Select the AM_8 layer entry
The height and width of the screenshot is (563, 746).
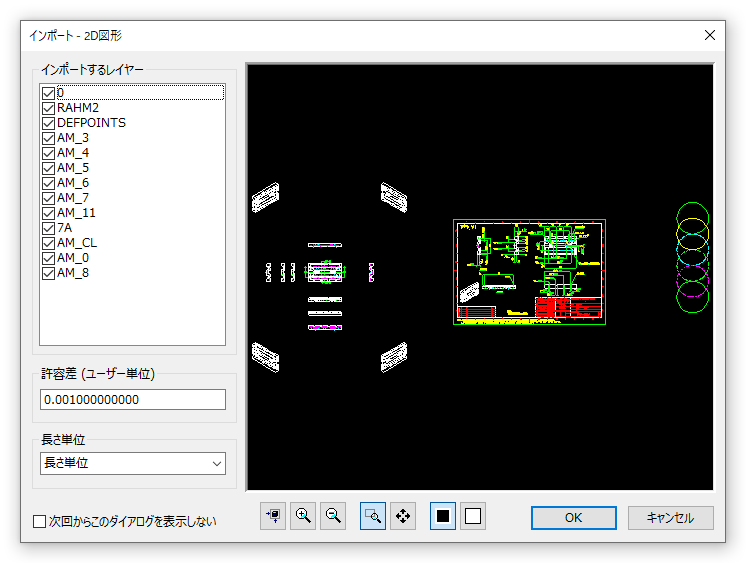[73, 273]
